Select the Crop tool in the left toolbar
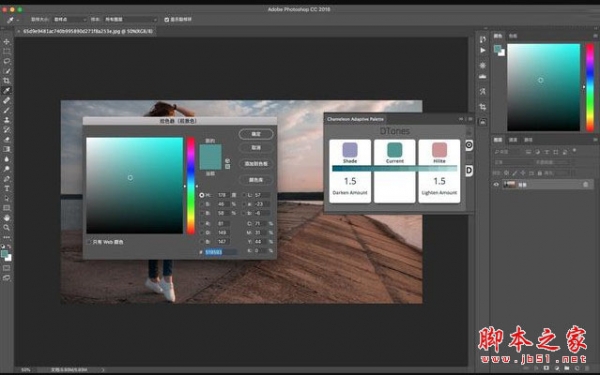600x375 pixels. 7,80
